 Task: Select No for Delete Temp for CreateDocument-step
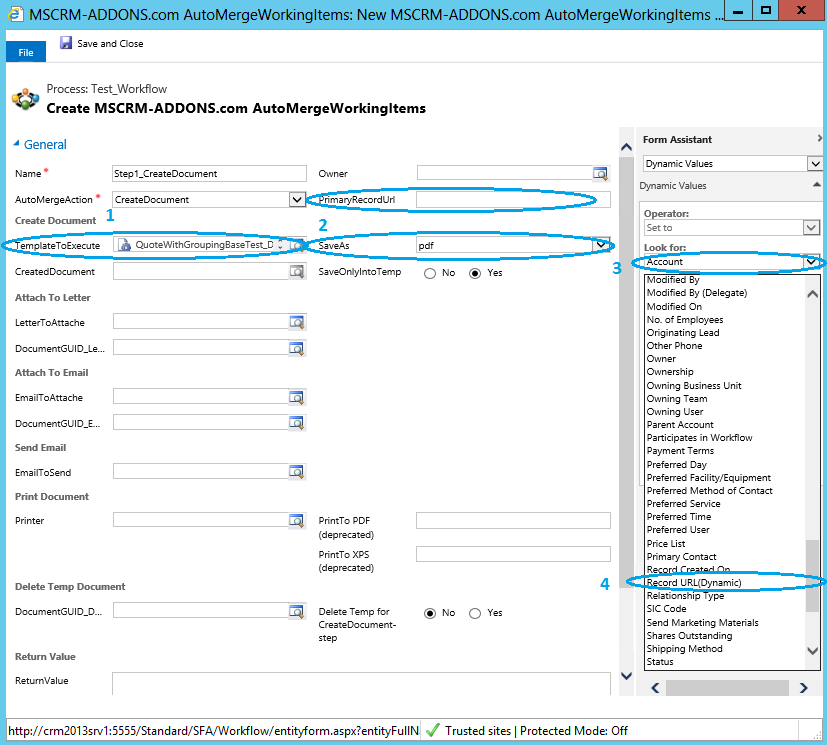[430, 613]
